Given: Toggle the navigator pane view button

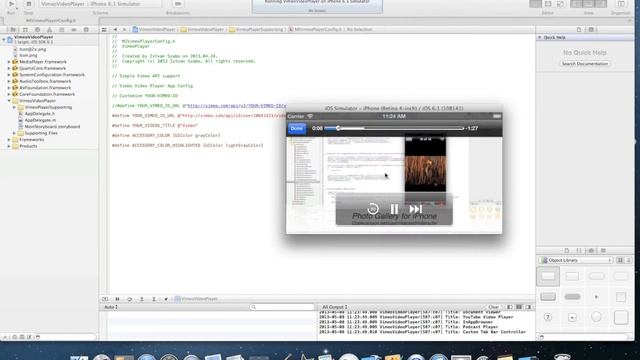Looking at the screenshot, I should pyautogui.click(x=576, y=4).
